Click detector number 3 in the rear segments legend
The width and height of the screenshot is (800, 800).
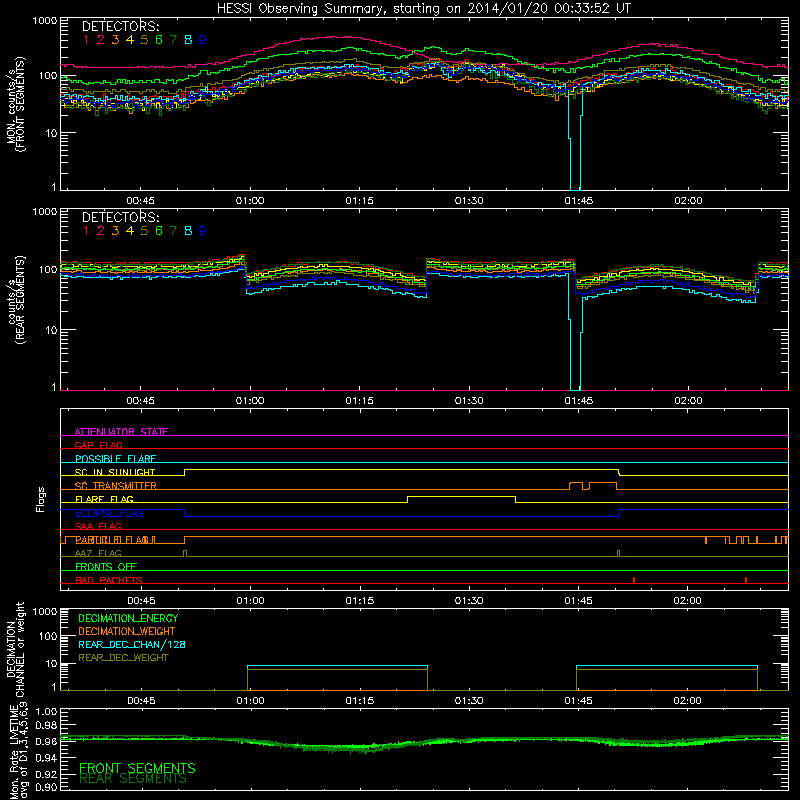(x=115, y=231)
